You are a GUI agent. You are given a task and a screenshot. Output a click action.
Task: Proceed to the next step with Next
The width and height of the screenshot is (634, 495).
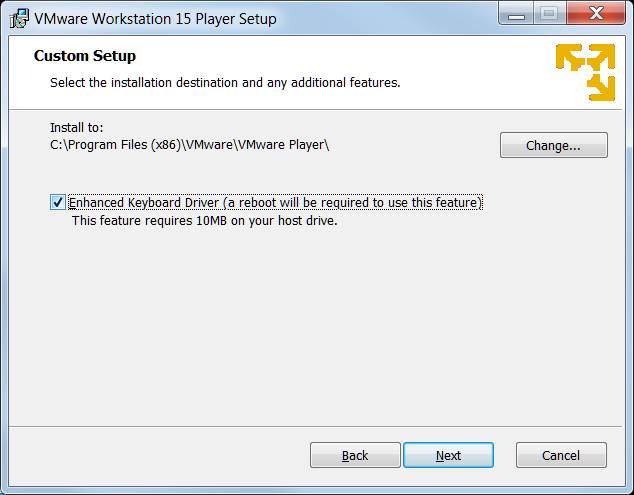coord(448,455)
